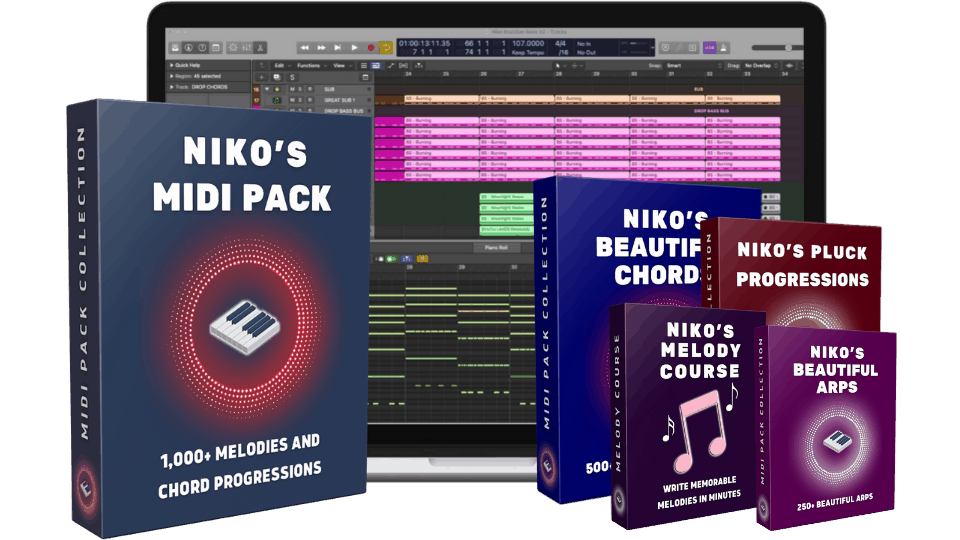This screenshot has height=540, width=960.
Task: Open the Library button in Logic toolbar
Action: point(175,47)
